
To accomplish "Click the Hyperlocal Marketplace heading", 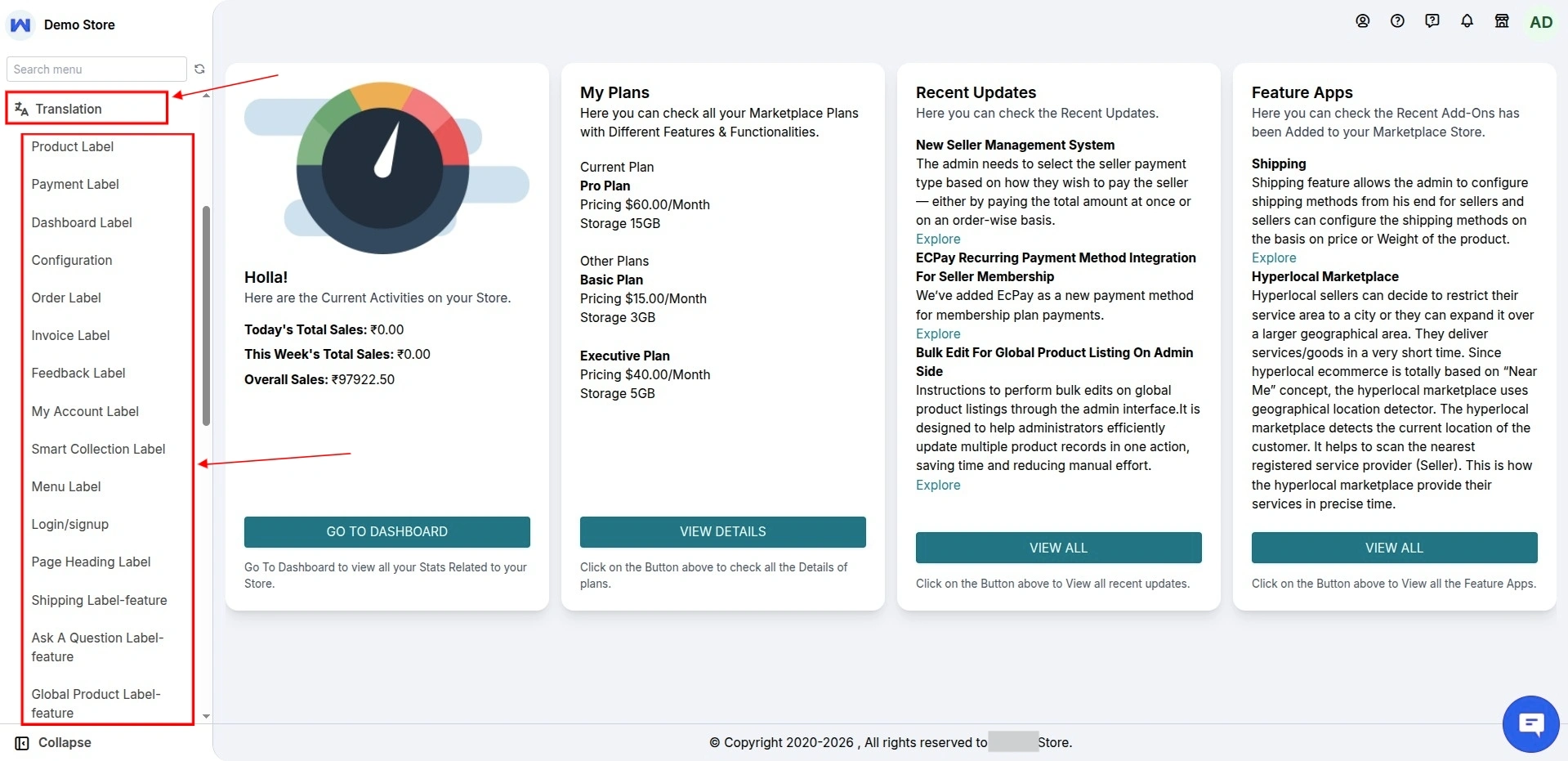I will pos(1325,277).
